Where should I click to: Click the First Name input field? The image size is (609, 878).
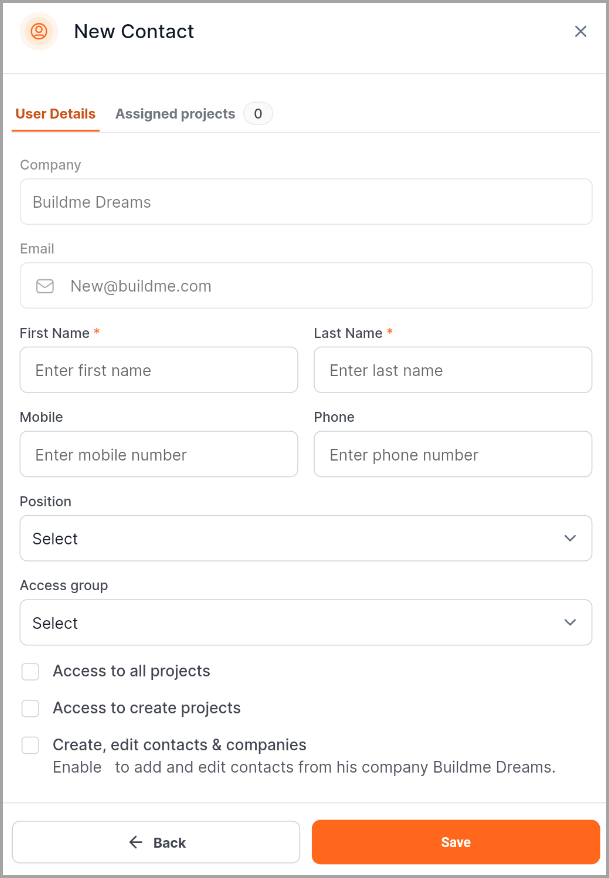[159, 370]
